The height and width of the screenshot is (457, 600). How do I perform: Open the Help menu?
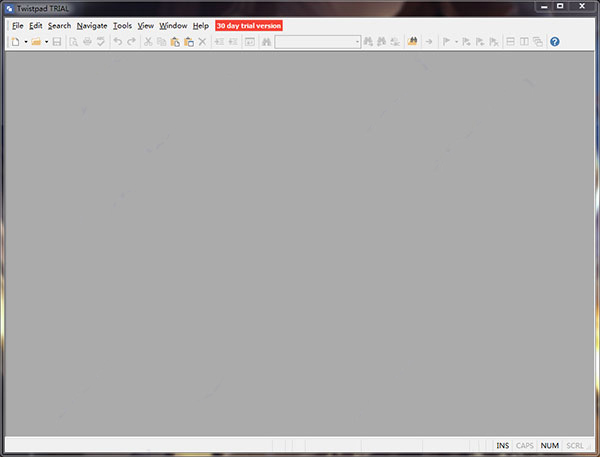pyautogui.click(x=201, y=26)
